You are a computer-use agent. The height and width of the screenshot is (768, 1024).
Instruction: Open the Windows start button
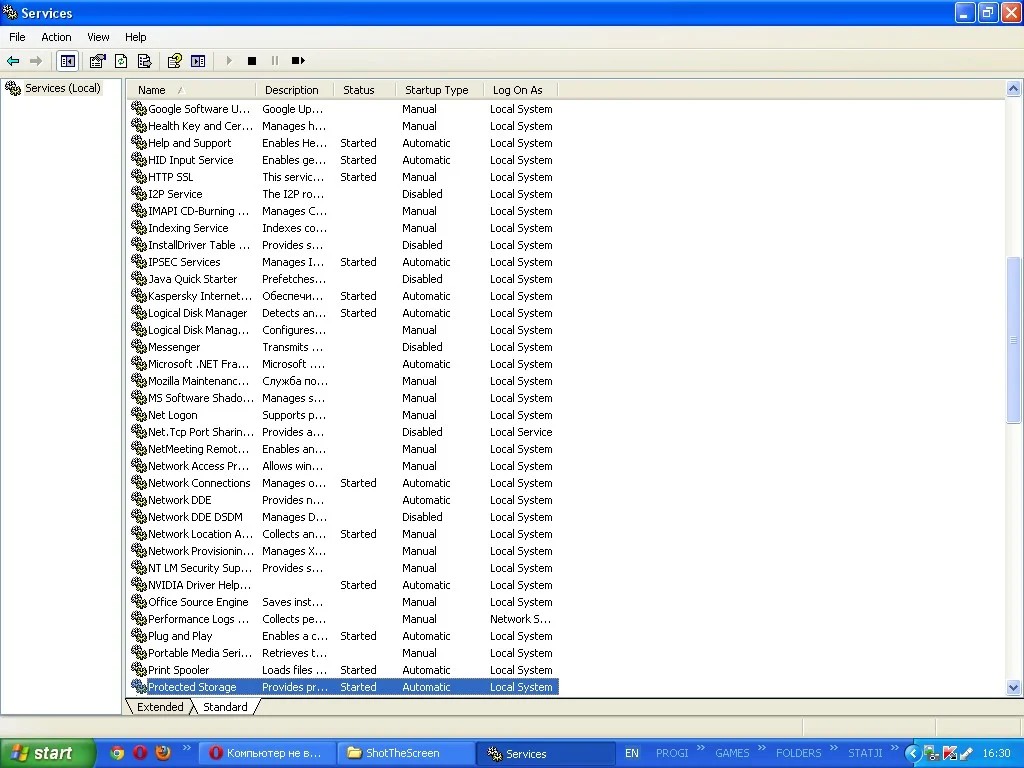pyautogui.click(x=47, y=753)
